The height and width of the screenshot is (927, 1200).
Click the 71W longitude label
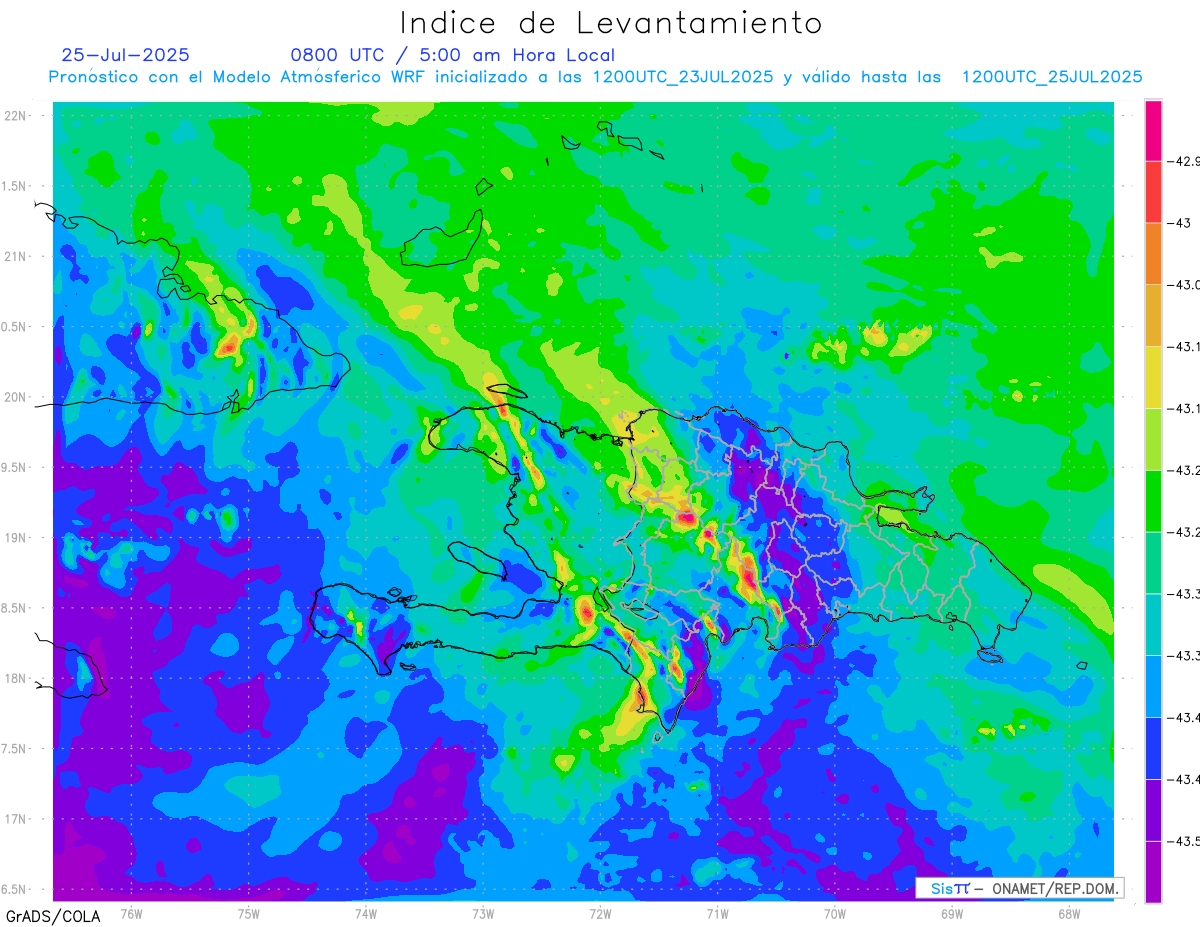717,914
